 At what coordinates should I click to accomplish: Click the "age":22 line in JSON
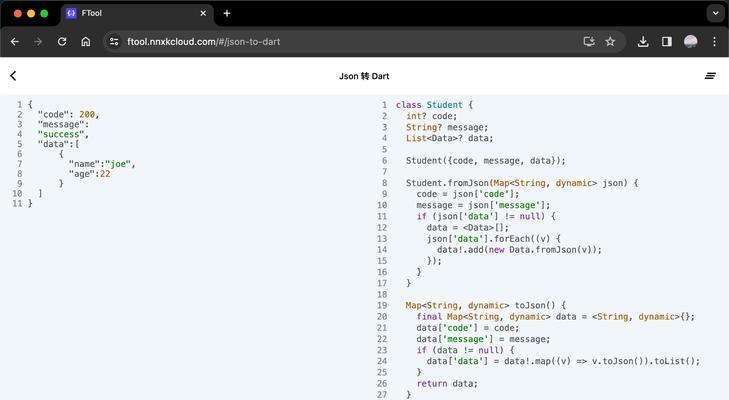[x=90, y=173]
